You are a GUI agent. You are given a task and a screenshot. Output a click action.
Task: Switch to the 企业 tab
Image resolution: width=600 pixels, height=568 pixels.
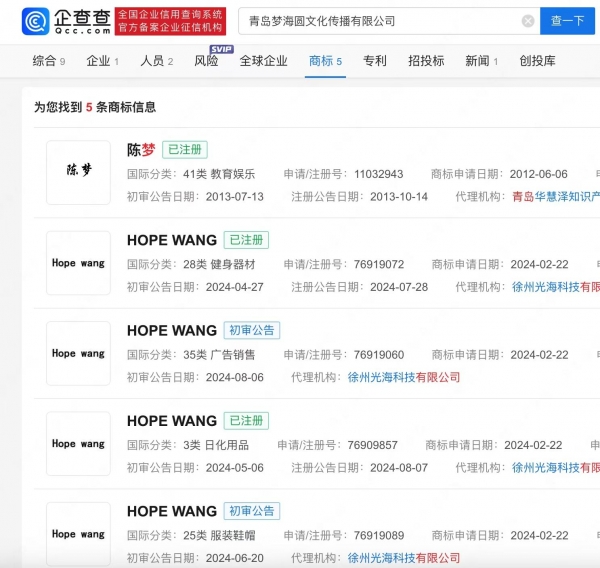(x=102, y=61)
